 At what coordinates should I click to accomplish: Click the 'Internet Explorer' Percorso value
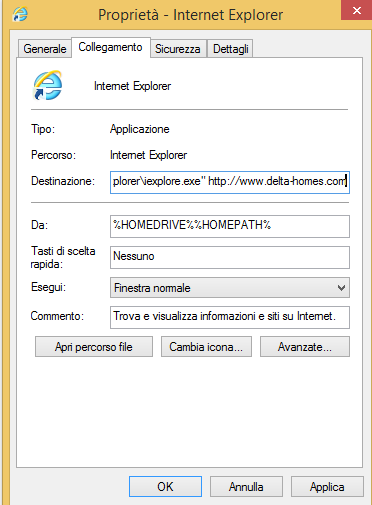[148, 155]
